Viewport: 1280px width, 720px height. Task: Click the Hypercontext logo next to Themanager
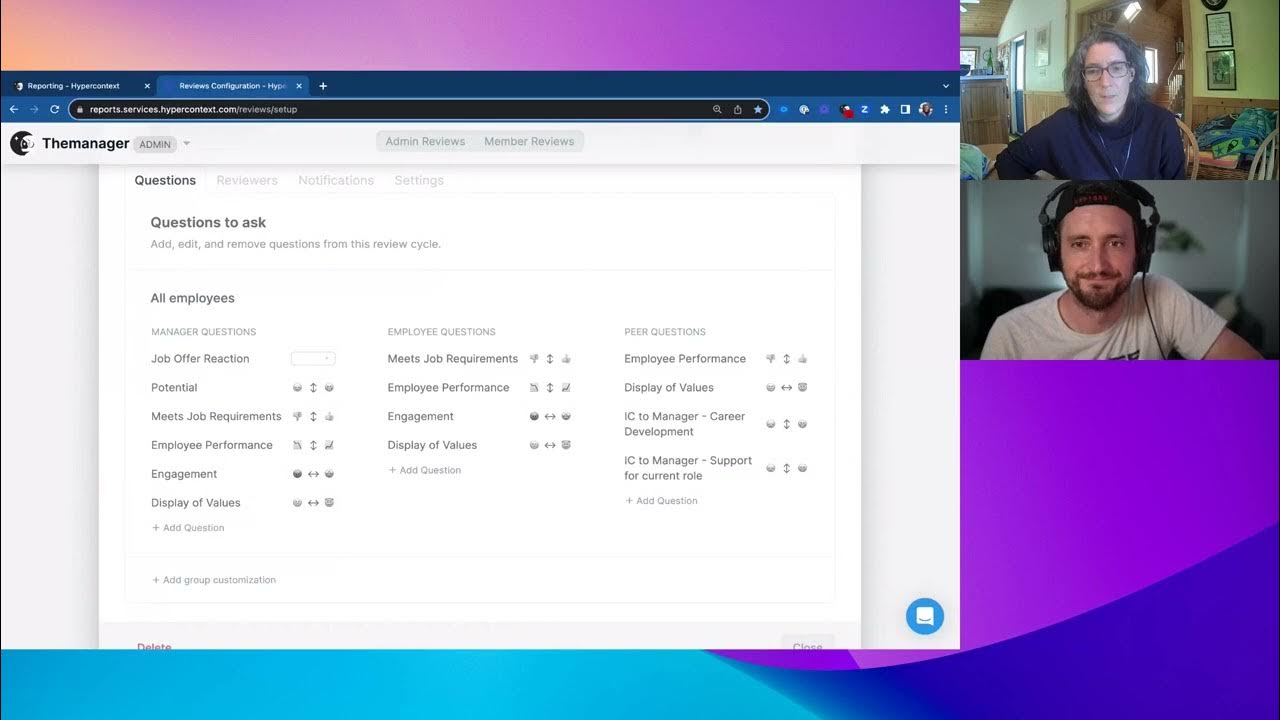pos(22,143)
